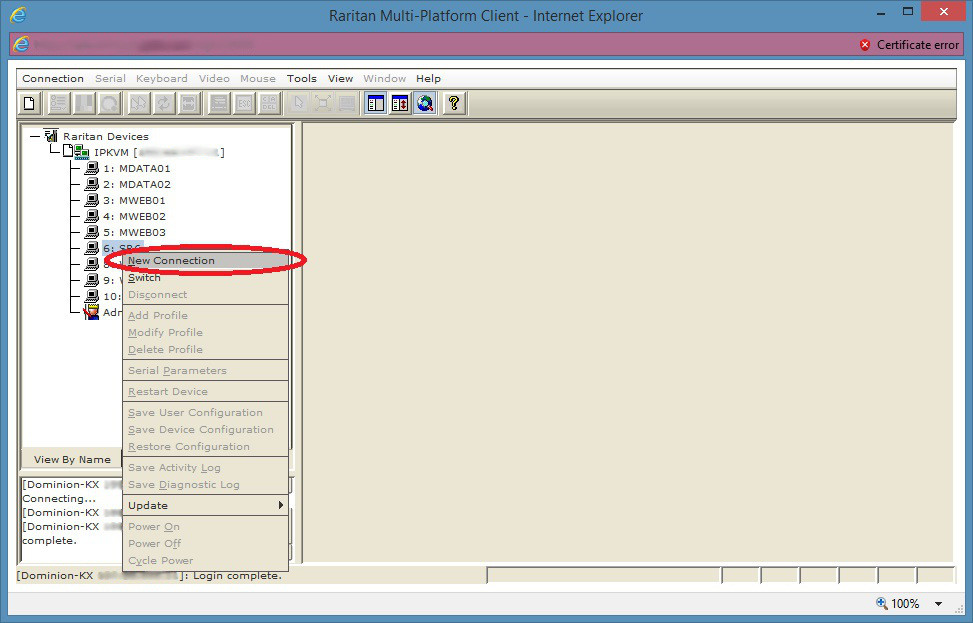
Task: Click the Ctrl+Alt+Del toolbar icon
Action: coord(269,103)
